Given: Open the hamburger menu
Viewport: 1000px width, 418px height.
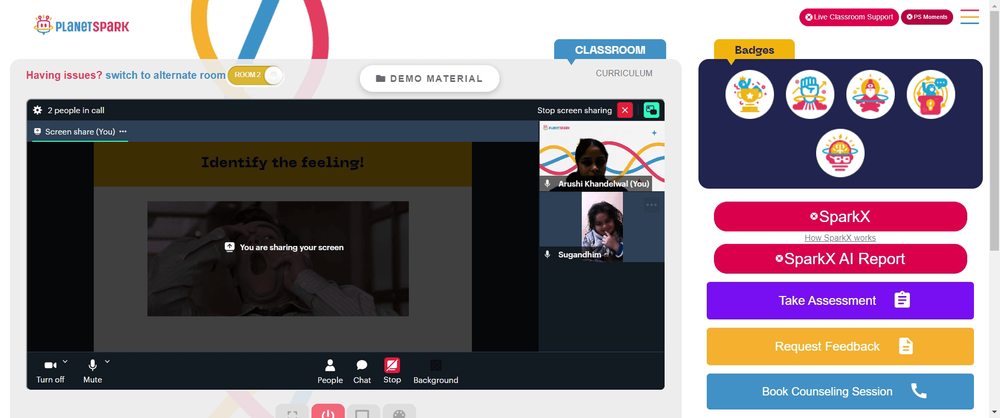Looking at the screenshot, I should click(969, 17).
